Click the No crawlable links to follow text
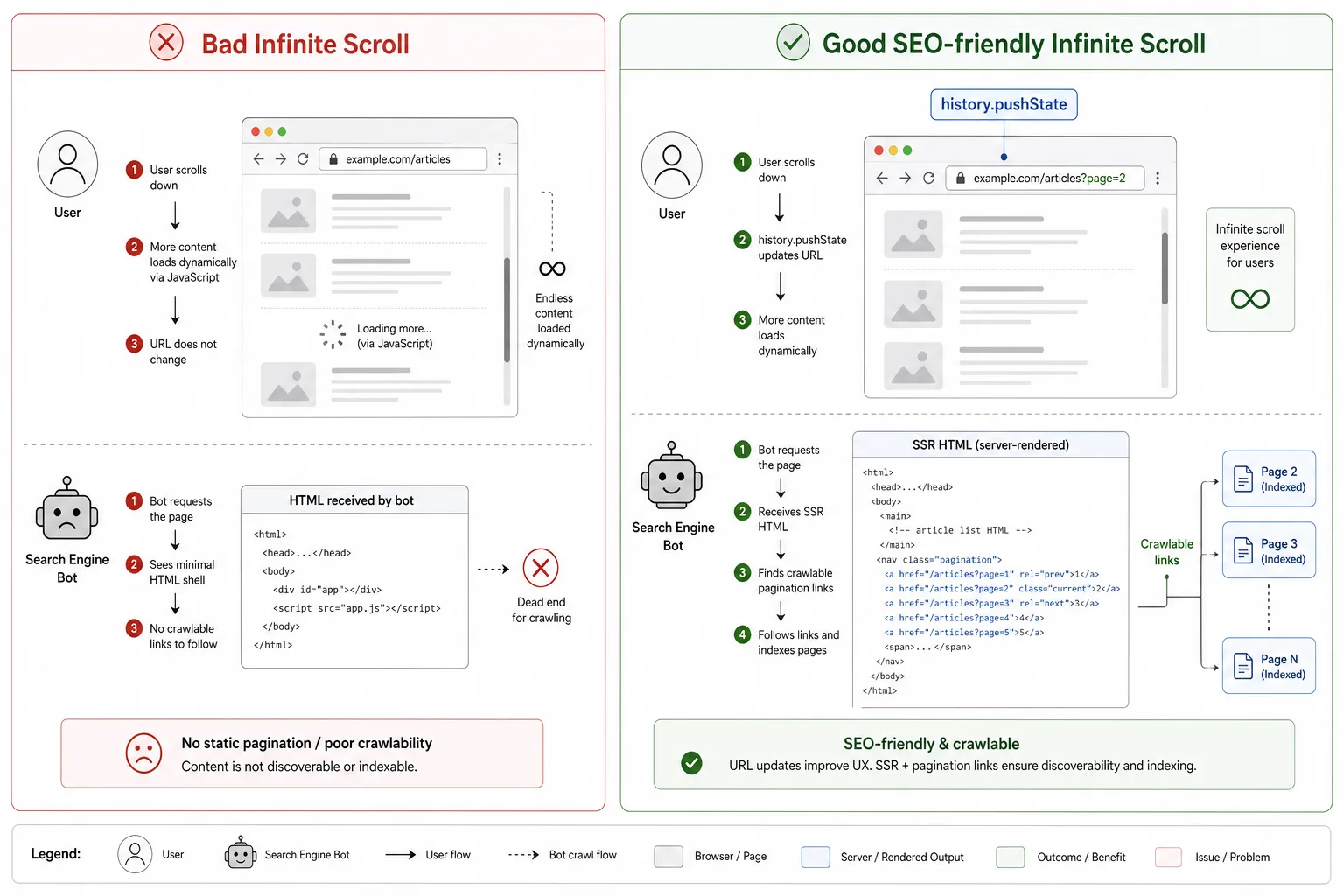This screenshot has height=896, width=1344. (x=183, y=636)
